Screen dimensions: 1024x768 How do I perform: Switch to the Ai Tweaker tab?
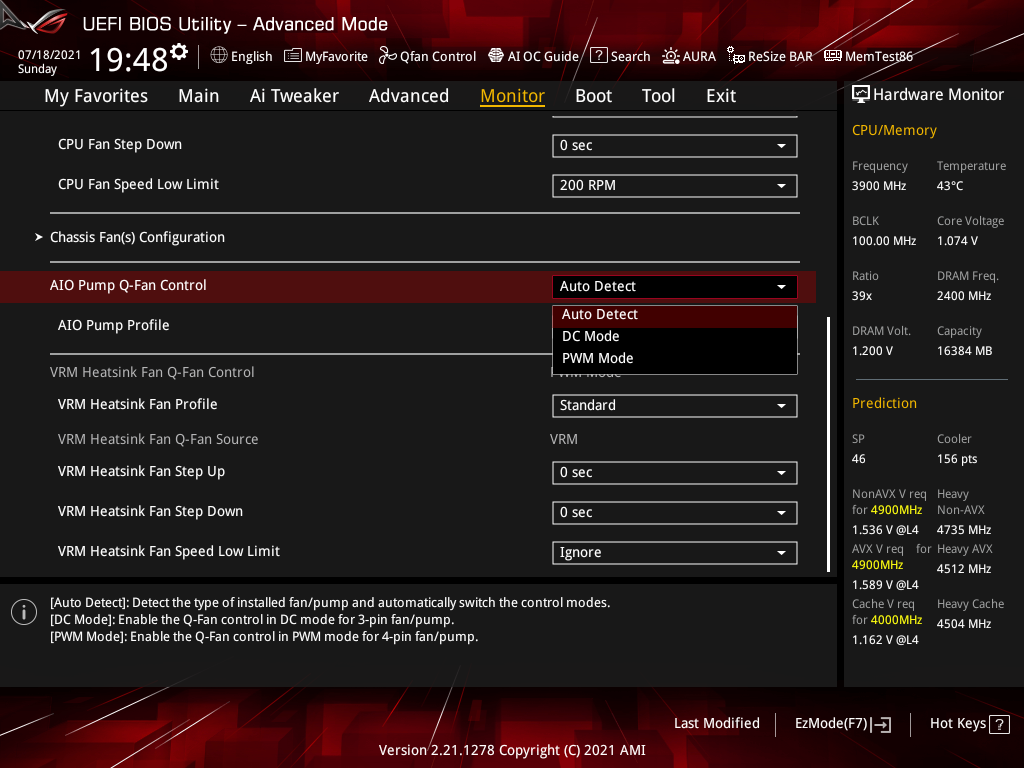pos(294,96)
